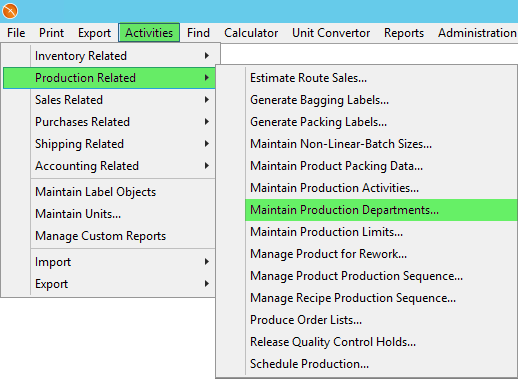
Task: Choose Maintain Label Objects
Action: pos(109,192)
